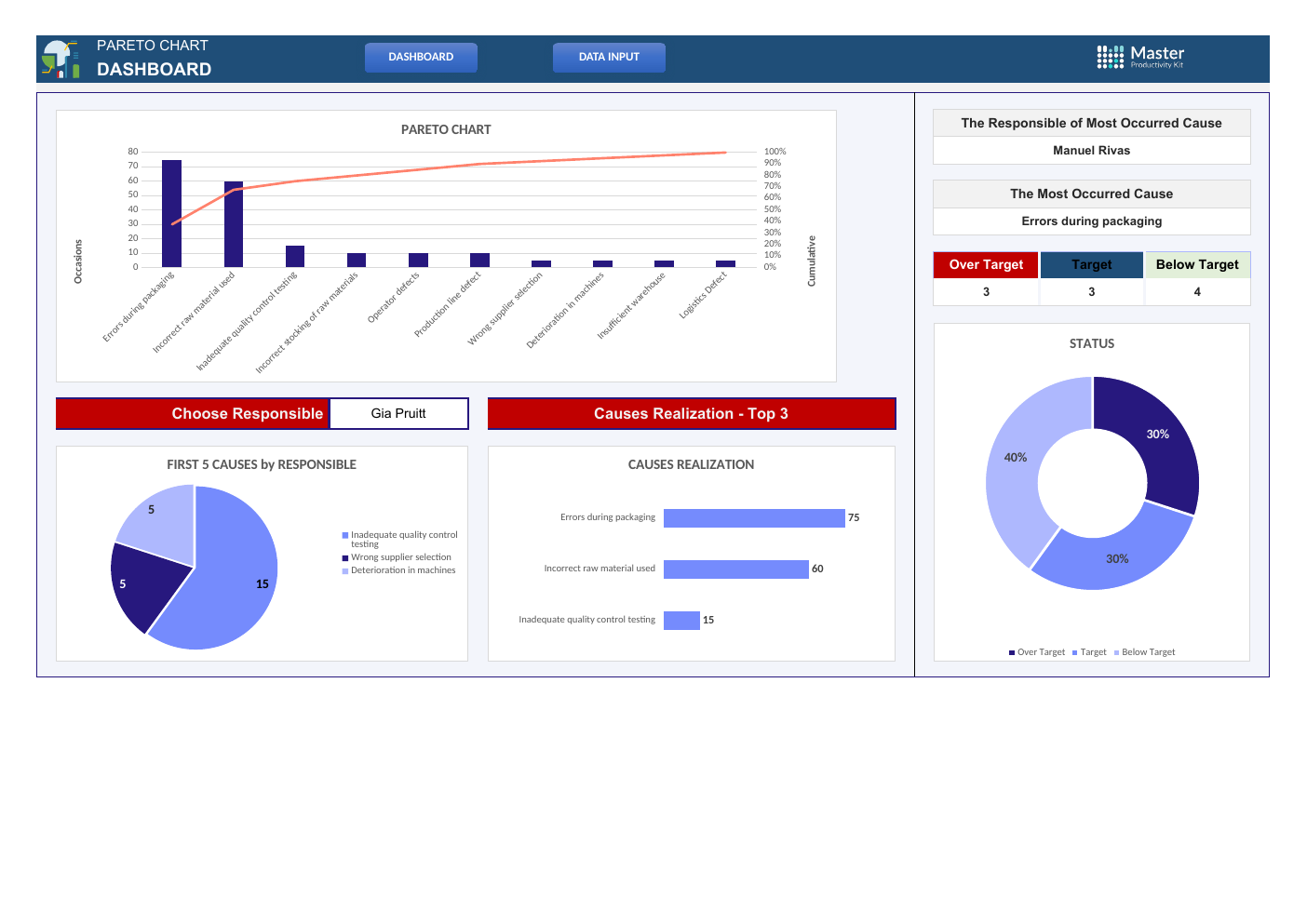Select the Choose Responsible label cell
Screen dimensions: 1307x924
193,414
